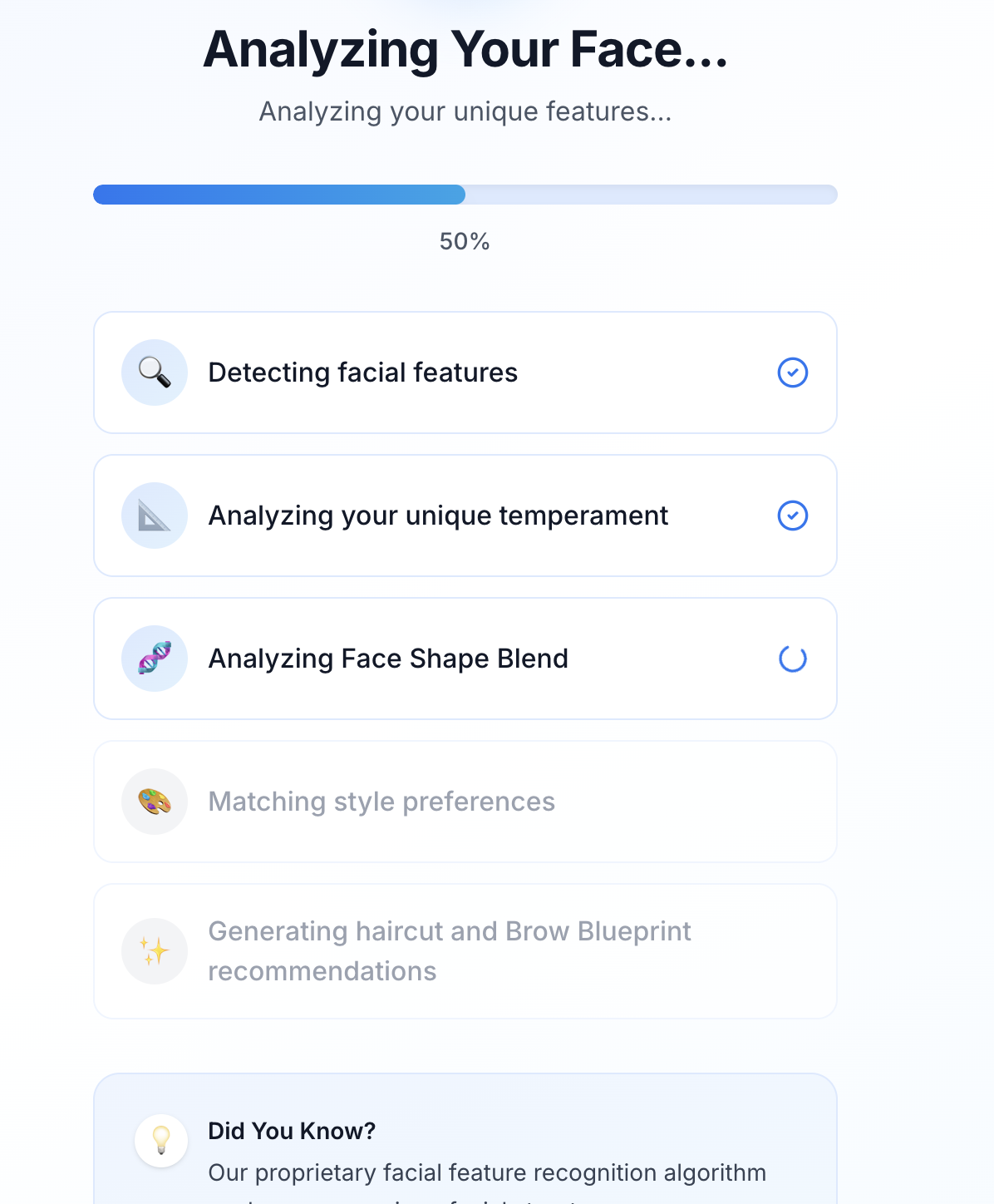Open the Analyzing Face Shape Blend step

465,659
